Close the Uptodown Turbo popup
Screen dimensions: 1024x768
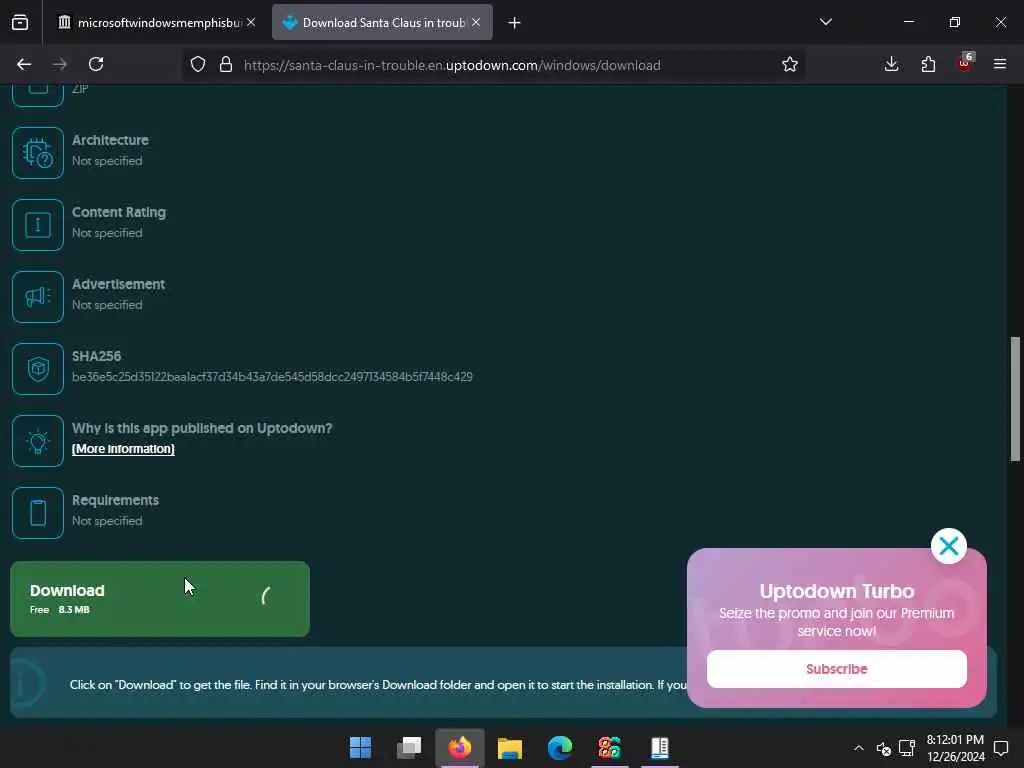coord(949,546)
